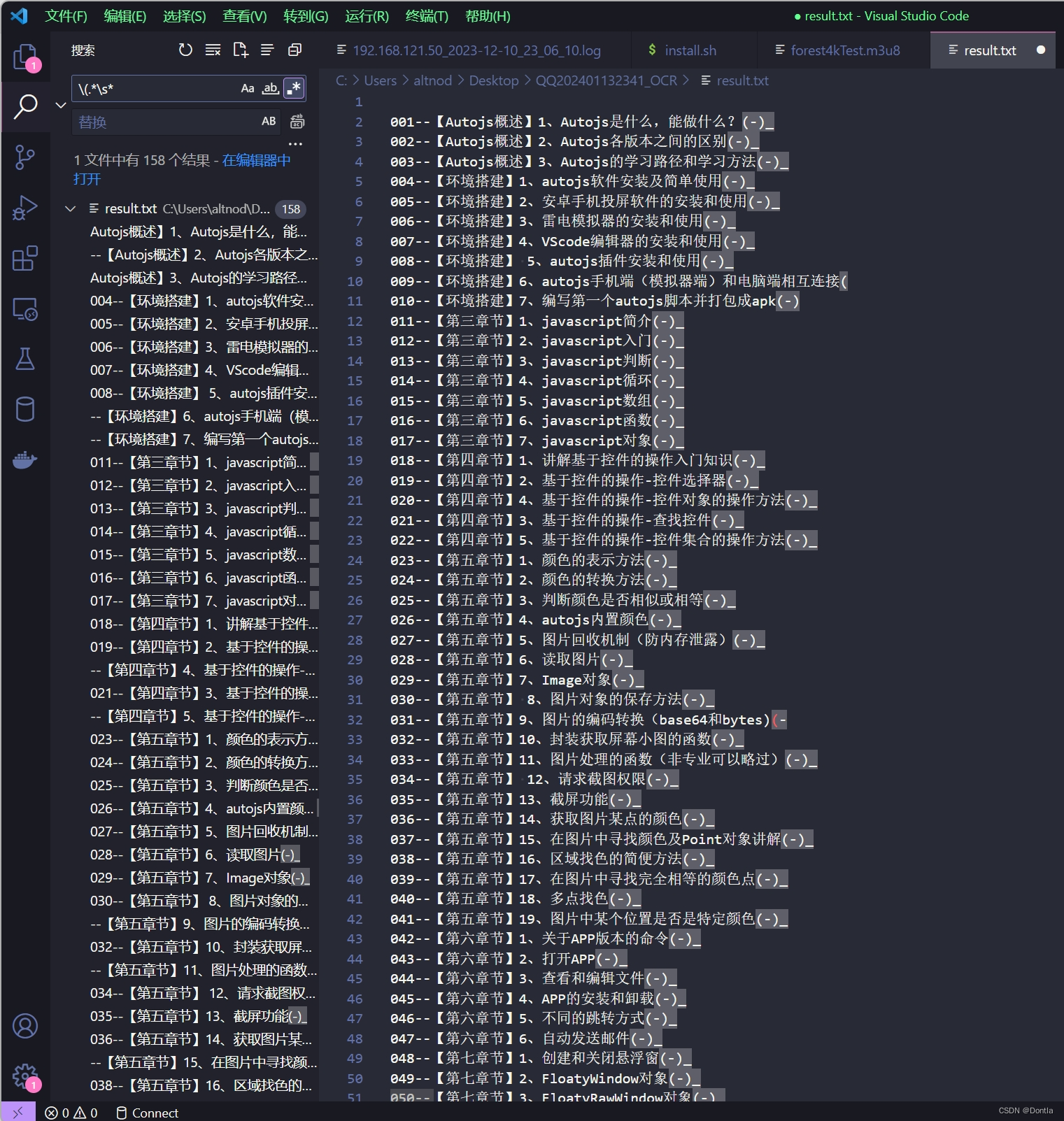This screenshot has width=1064, height=1121.
Task: Open 查看(V) menu
Action: tap(244, 15)
